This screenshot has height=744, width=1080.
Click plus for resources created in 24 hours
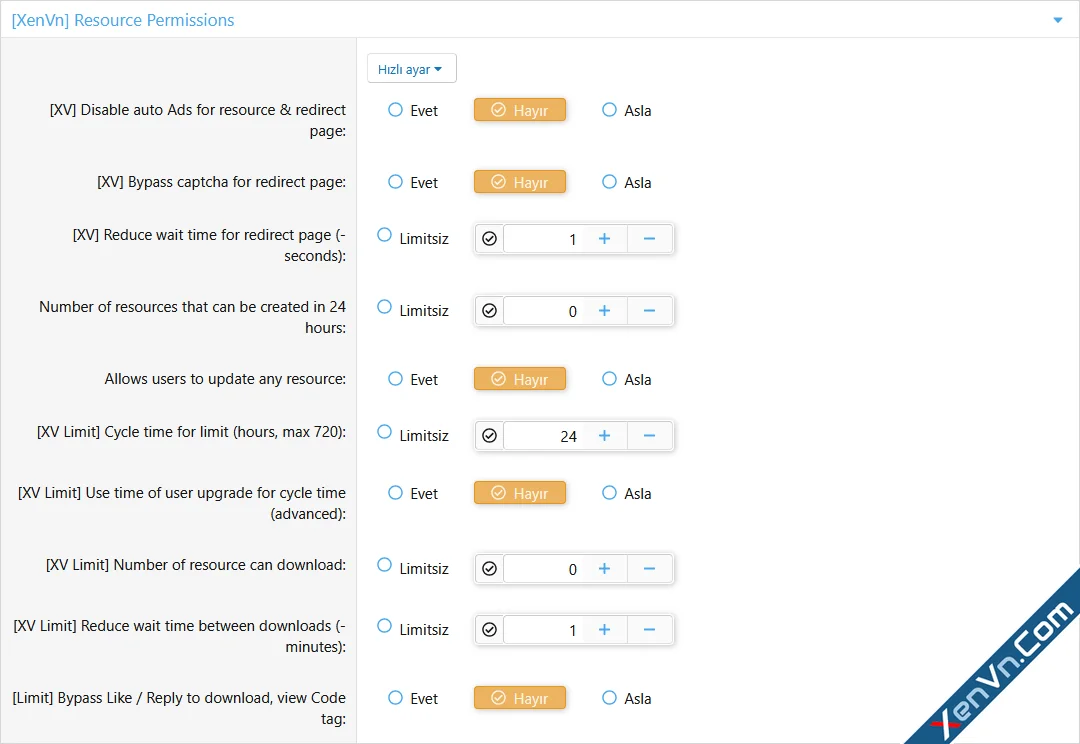(x=604, y=311)
